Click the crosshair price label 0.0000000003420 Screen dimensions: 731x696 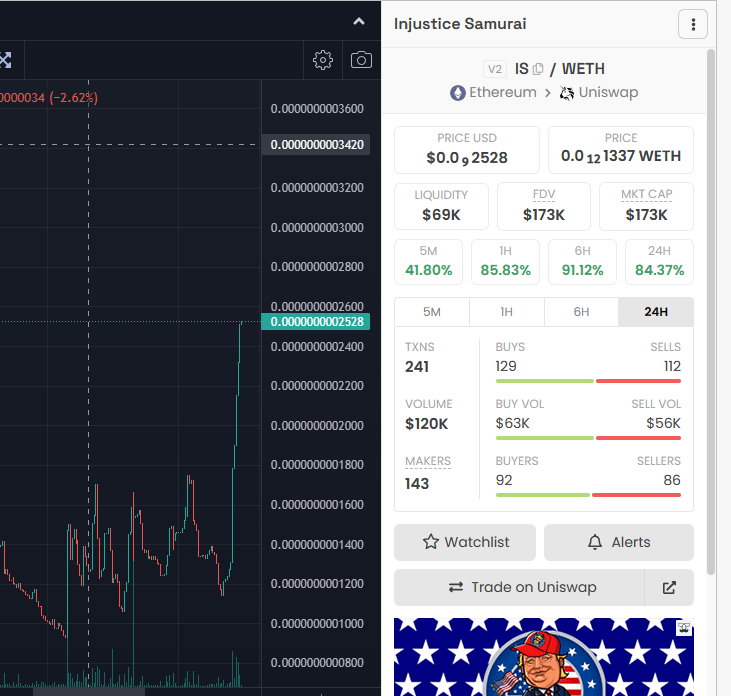[x=316, y=145]
